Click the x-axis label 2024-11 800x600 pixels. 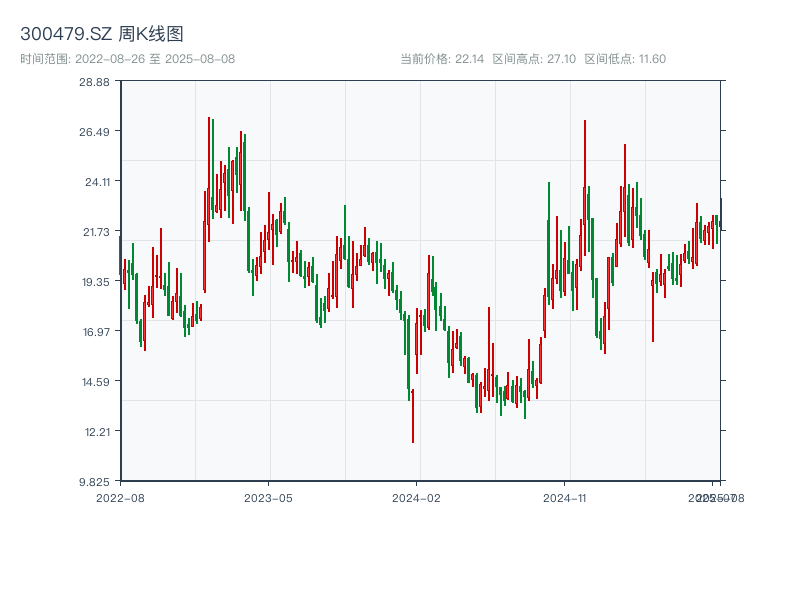(564, 498)
